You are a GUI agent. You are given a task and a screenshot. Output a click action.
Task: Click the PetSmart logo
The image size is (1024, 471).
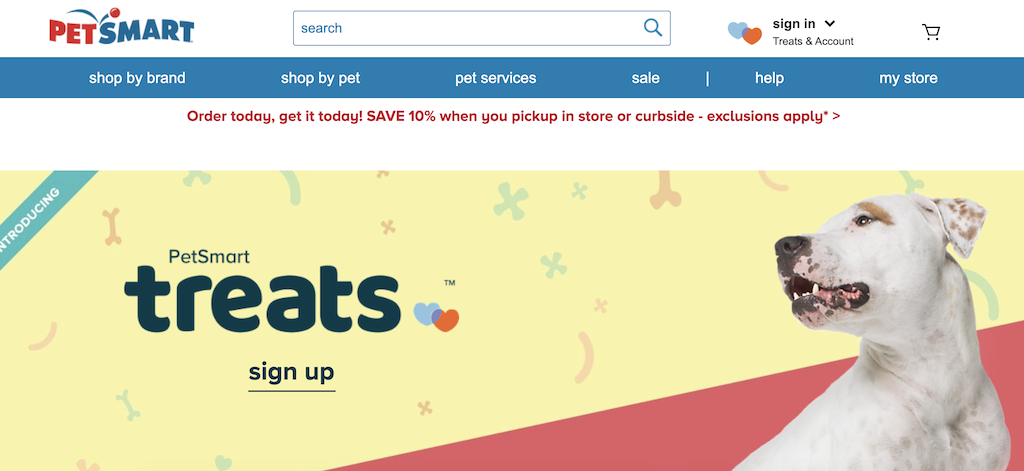121,26
